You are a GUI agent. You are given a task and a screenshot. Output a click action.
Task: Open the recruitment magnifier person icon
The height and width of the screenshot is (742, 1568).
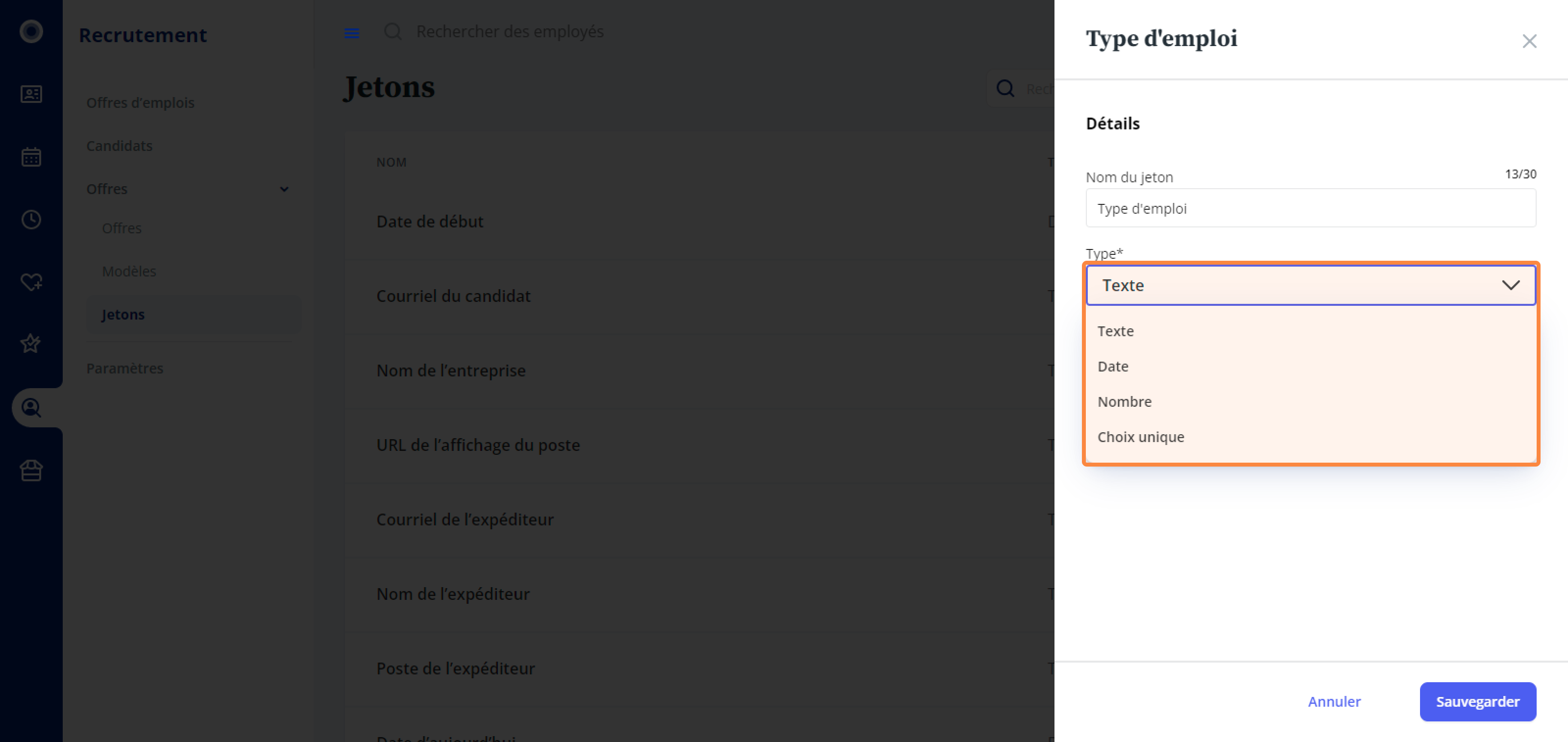tap(31, 407)
